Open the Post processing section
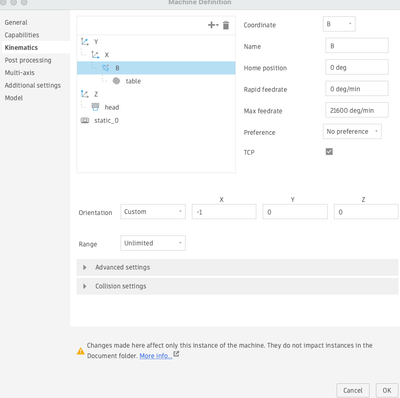The image size is (400, 398). [x=28, y=60]
